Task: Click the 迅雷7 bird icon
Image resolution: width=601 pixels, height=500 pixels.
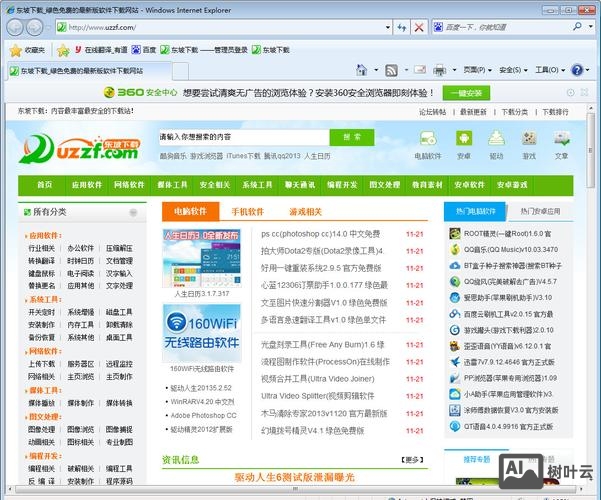Action: pyautogui.click(x=455, y=362)
